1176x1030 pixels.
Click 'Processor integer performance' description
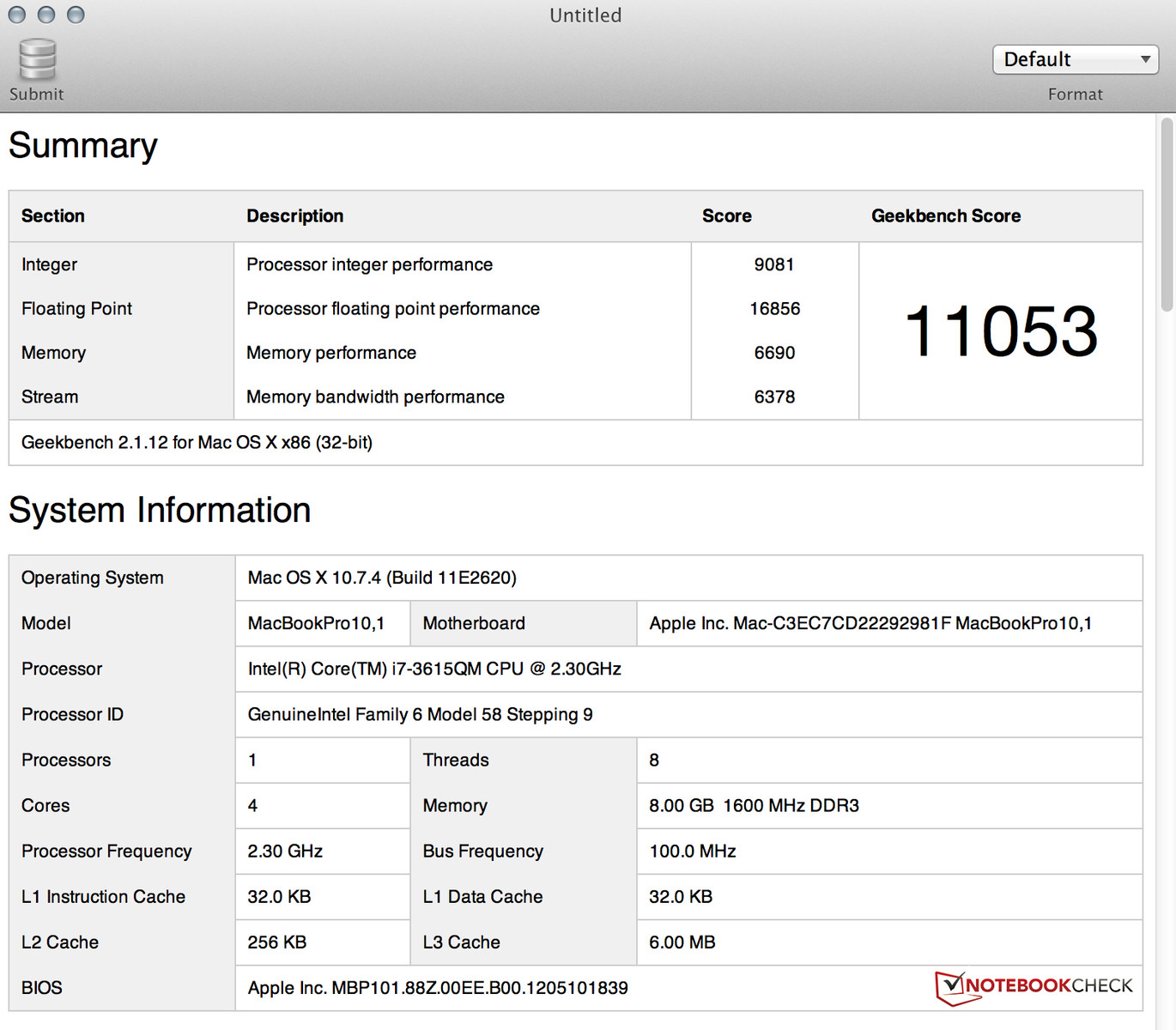pyautogui.click(x=370, y=264)
